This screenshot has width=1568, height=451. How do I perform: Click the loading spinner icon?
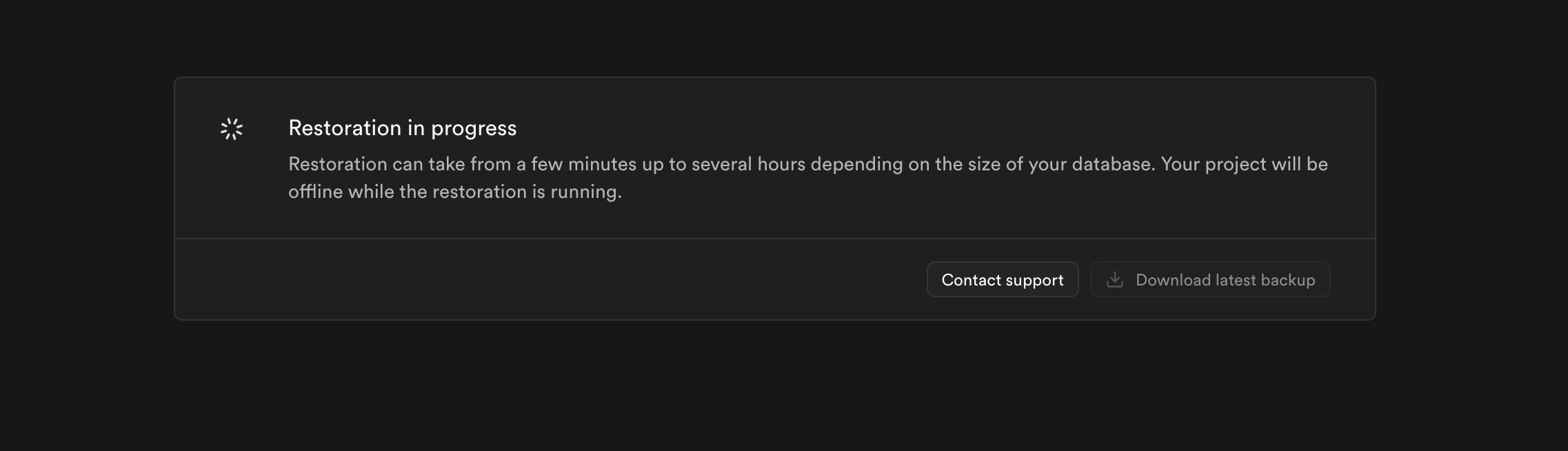tap(232, 129)
